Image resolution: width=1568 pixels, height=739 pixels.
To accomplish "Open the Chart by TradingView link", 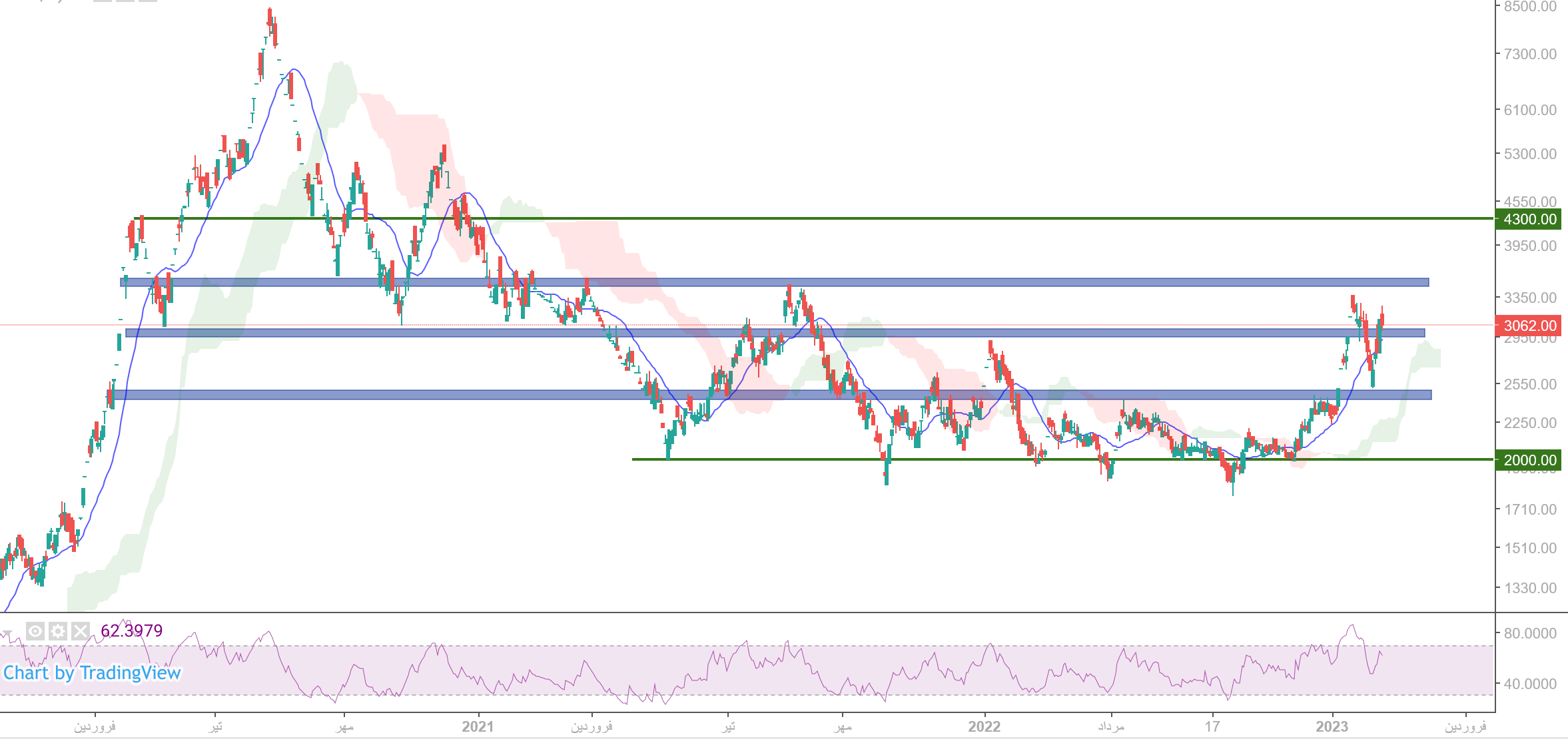I will [x=92, y=672].
